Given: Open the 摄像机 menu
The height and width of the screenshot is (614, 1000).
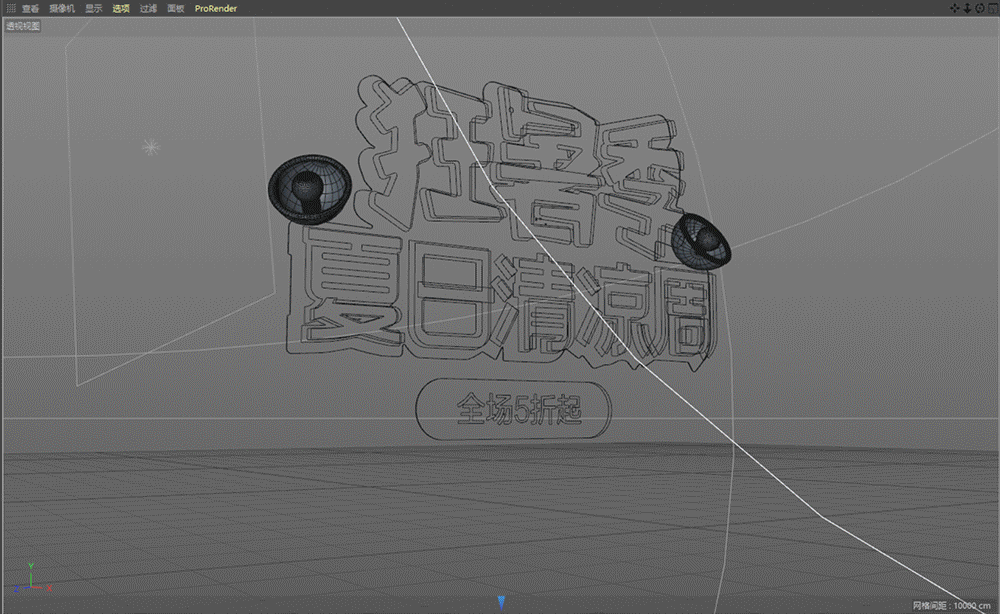Looking at the screenshot, I should tap(62, 8).
